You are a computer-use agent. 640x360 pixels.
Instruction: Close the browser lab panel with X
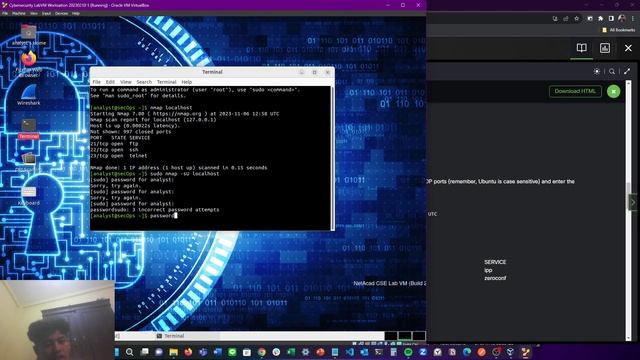(628, 48)
